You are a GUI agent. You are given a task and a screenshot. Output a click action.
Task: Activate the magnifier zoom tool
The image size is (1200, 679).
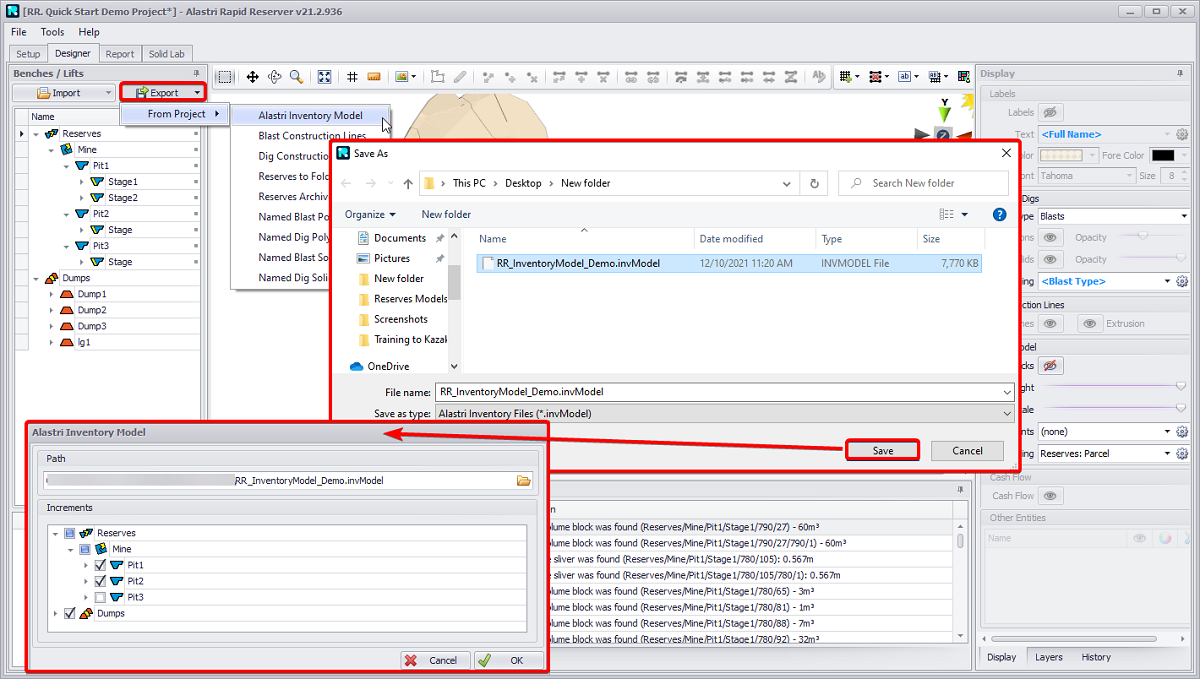[296, 77]
